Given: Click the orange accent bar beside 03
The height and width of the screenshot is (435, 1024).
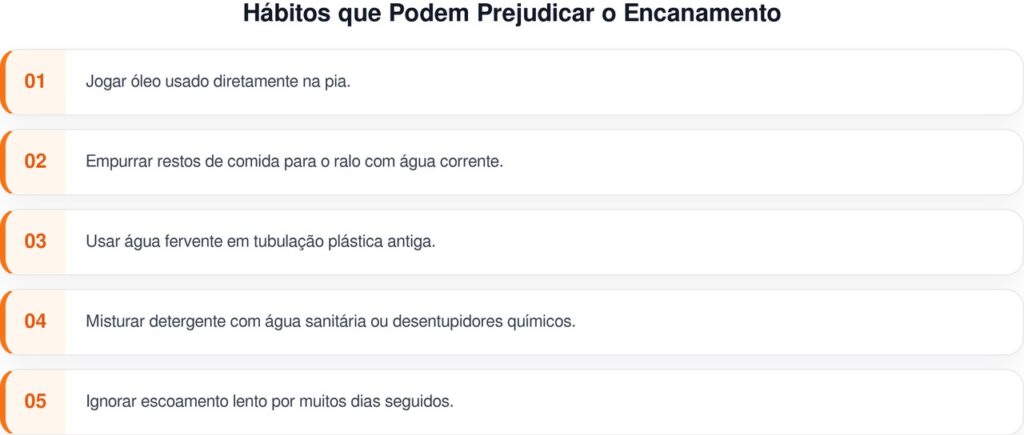Looking at the screenshot, I should click(x=3, y=241).
